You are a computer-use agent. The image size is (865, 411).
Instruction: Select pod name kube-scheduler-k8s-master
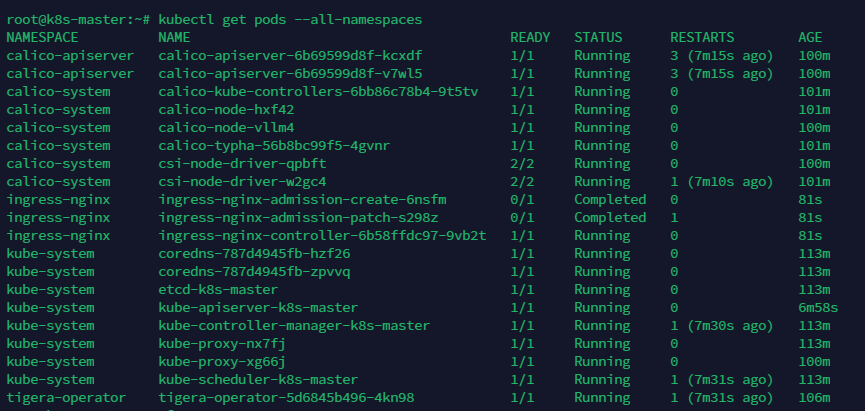258,380
